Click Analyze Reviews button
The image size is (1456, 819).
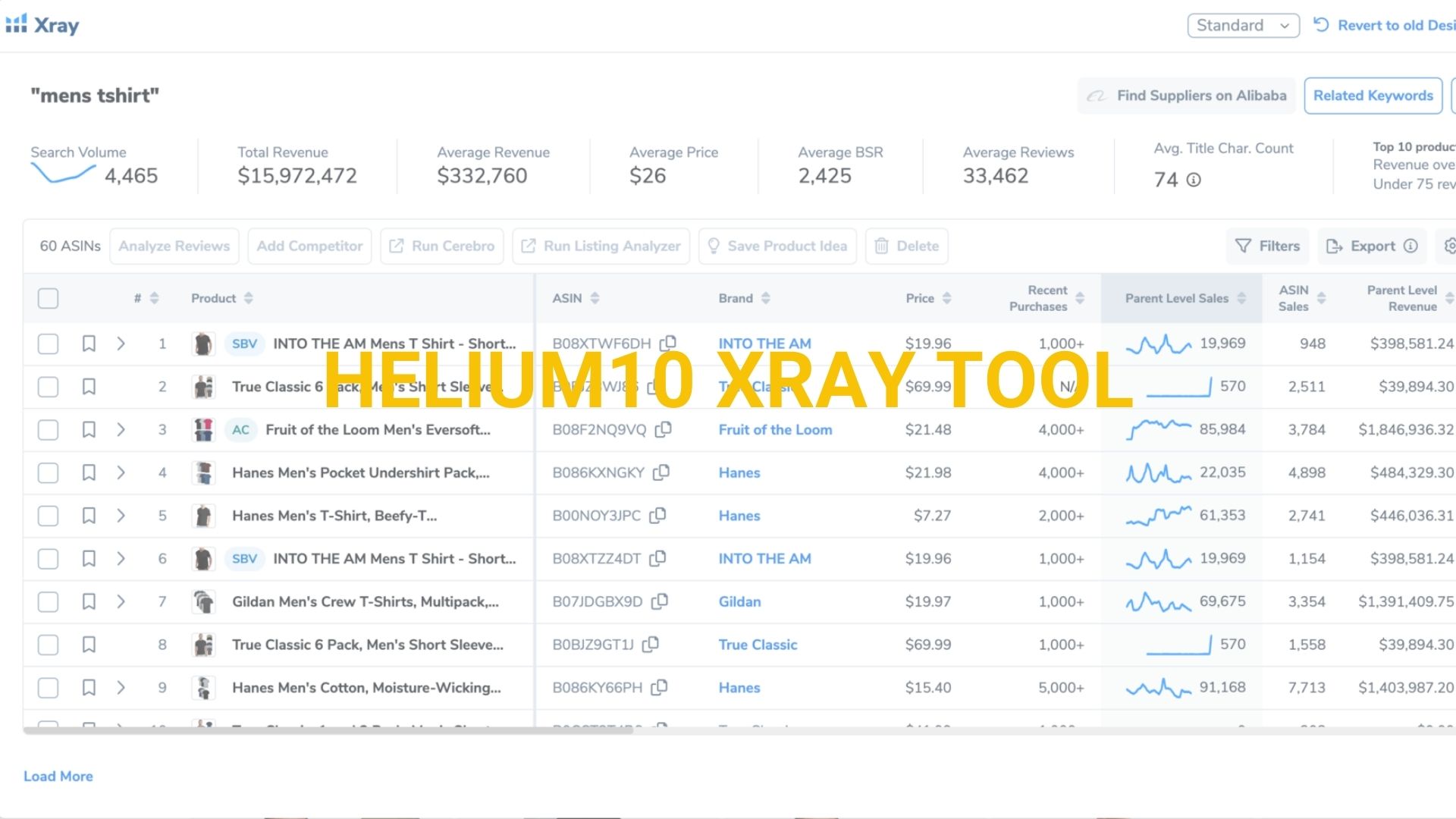(x=174, y=246)
